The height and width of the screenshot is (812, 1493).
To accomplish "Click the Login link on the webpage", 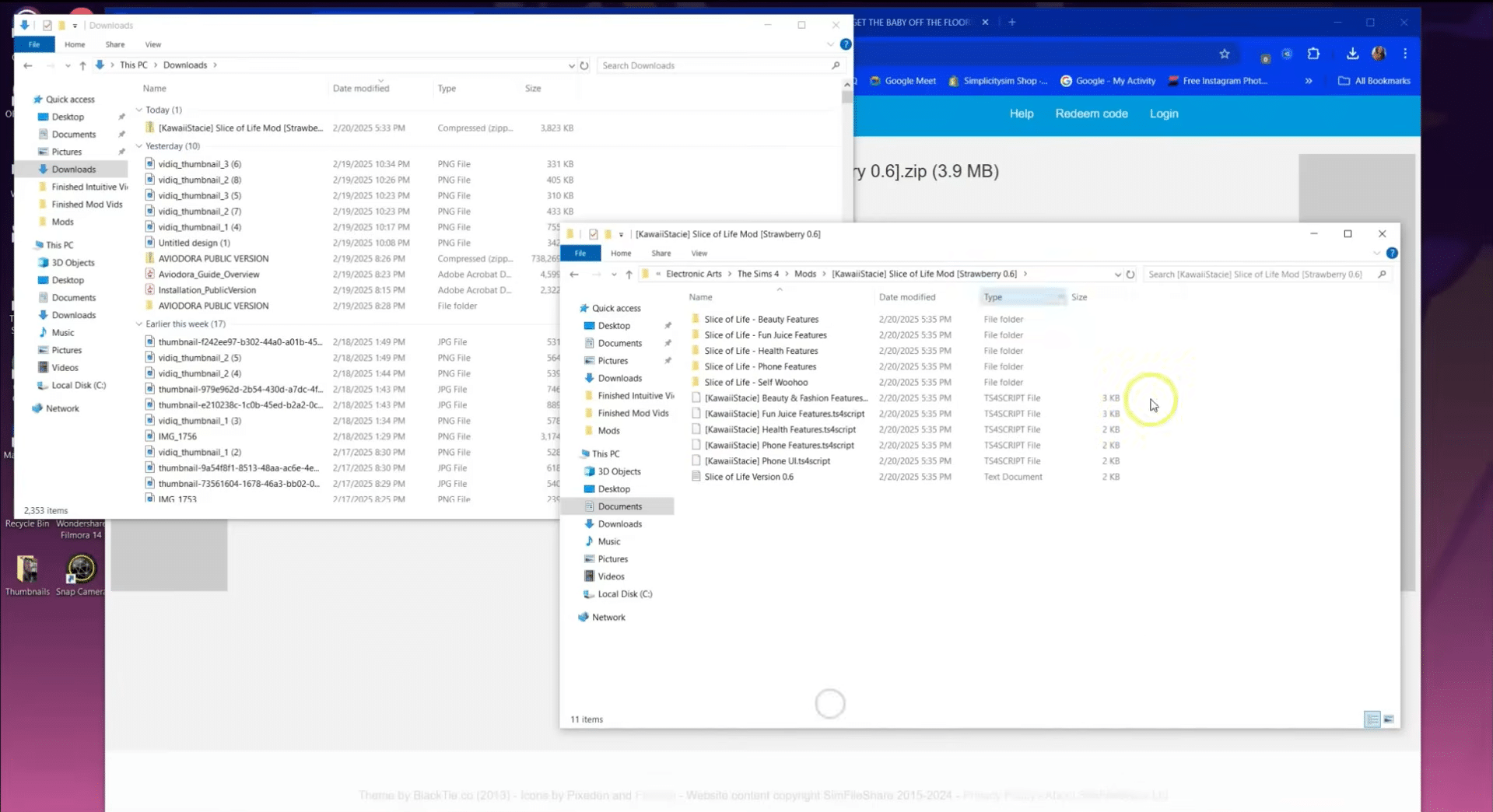I will point(1163,114).
